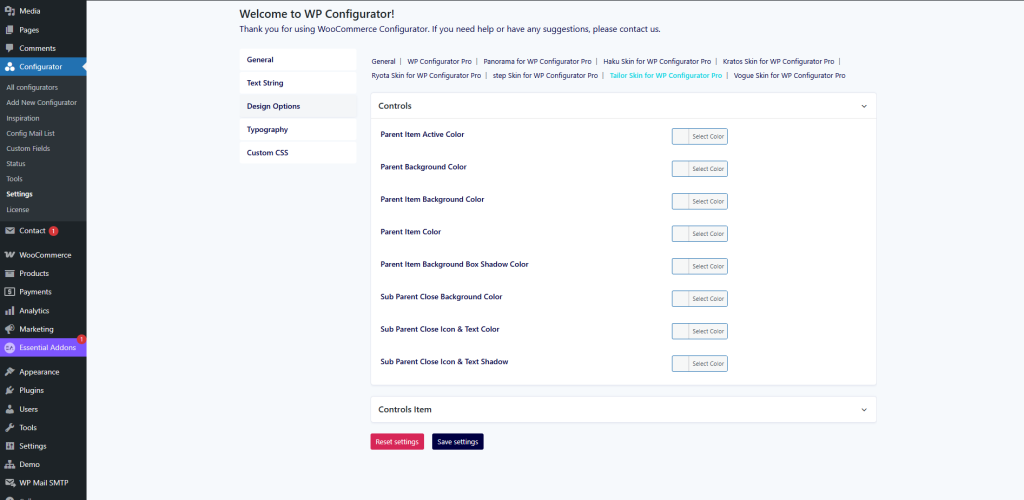The height and width of the screenshot is (500, 1024).
Task: Click the General skin link
Action: click(383, 61)
